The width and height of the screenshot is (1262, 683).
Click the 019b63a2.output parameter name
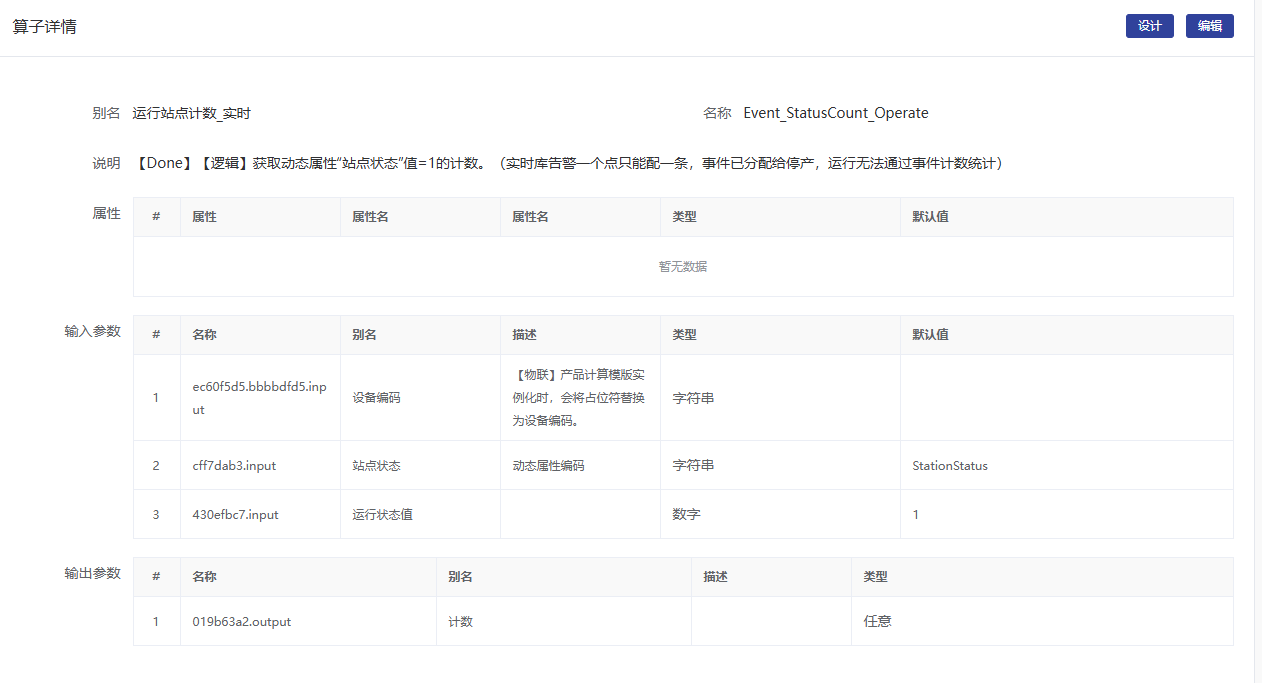pos(241,622)
